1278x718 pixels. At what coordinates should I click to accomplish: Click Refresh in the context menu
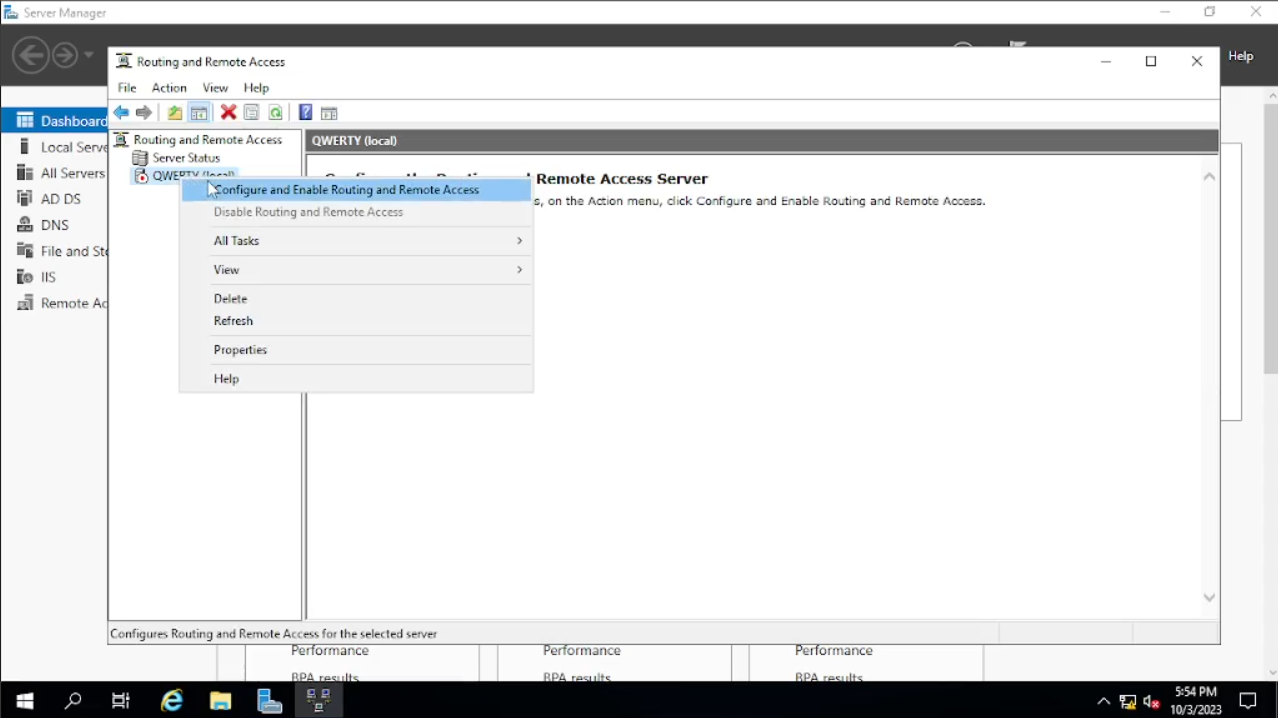233,321
